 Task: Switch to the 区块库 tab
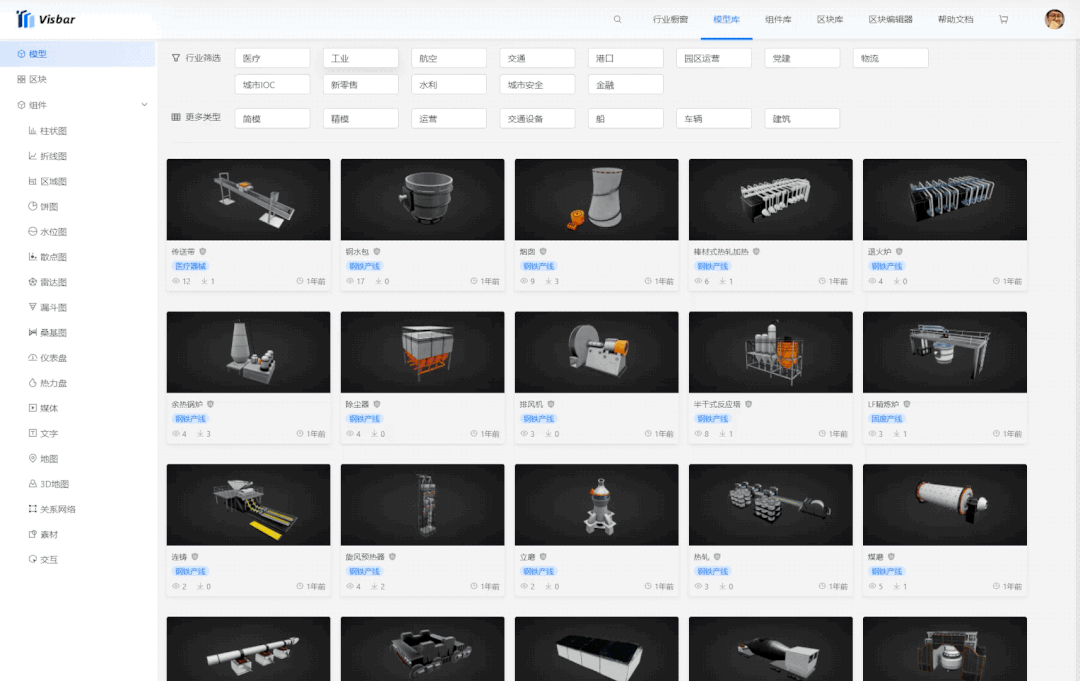(830, 19)
